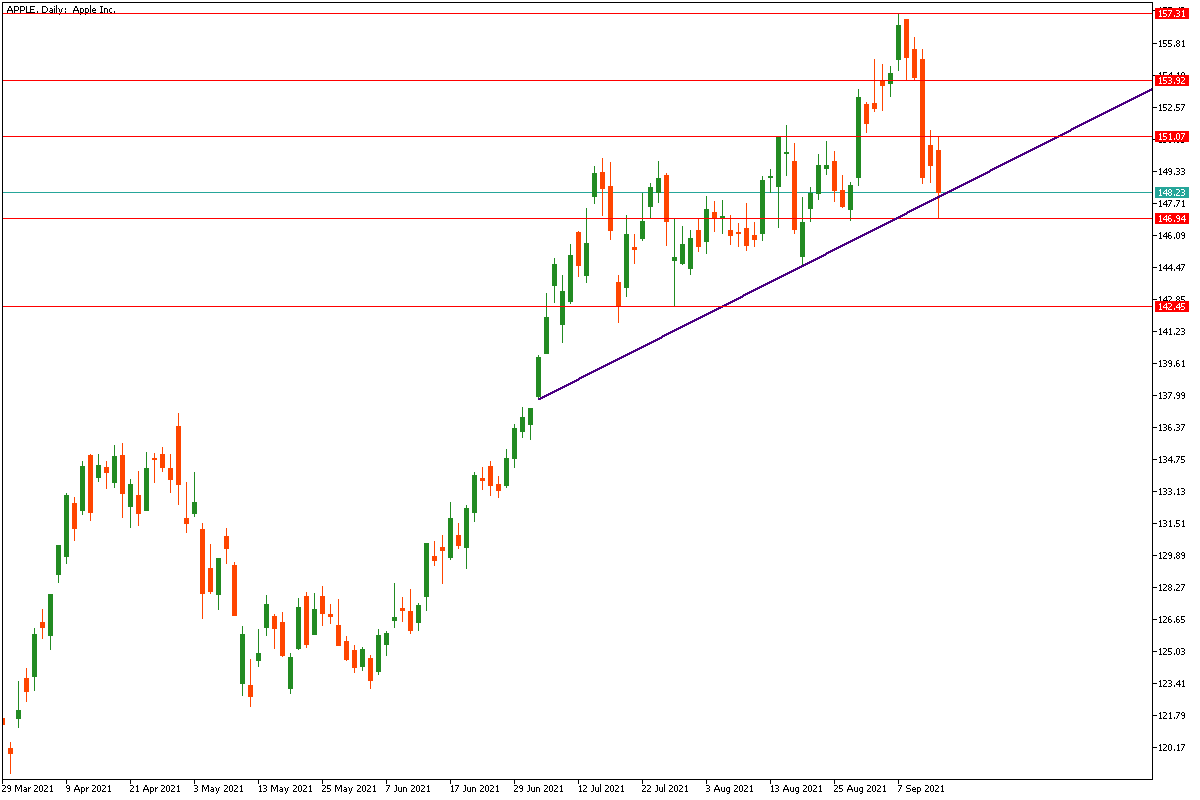Screen dimensions: 1200x800
Task: Click the red 153.92 price level tag
Action: (1171, 80)
